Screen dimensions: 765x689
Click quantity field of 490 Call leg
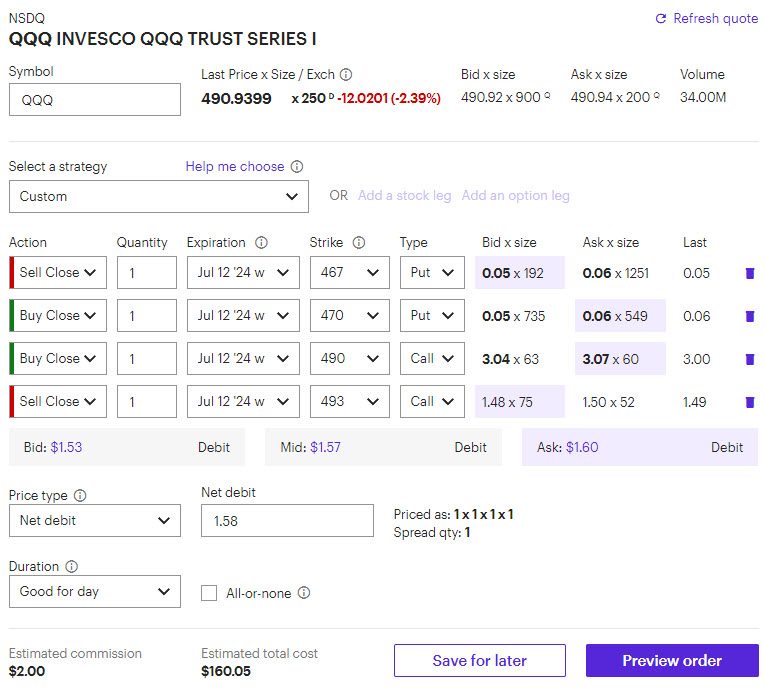147,359
